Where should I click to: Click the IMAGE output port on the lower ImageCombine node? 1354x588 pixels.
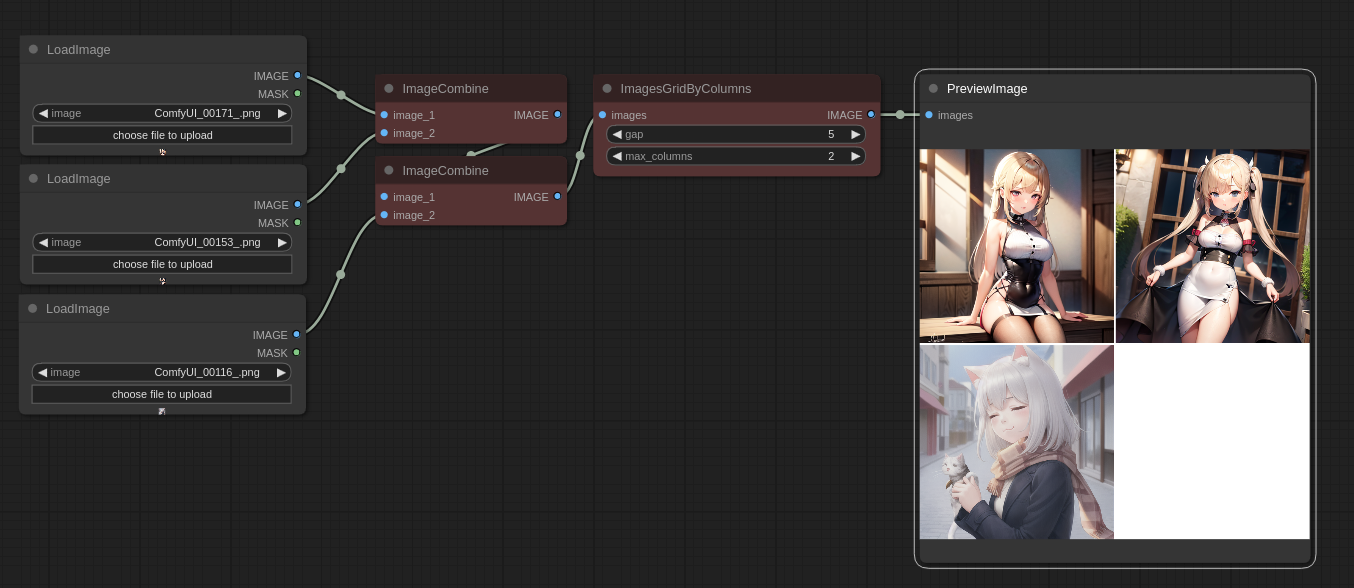click(x=557, y=196)
